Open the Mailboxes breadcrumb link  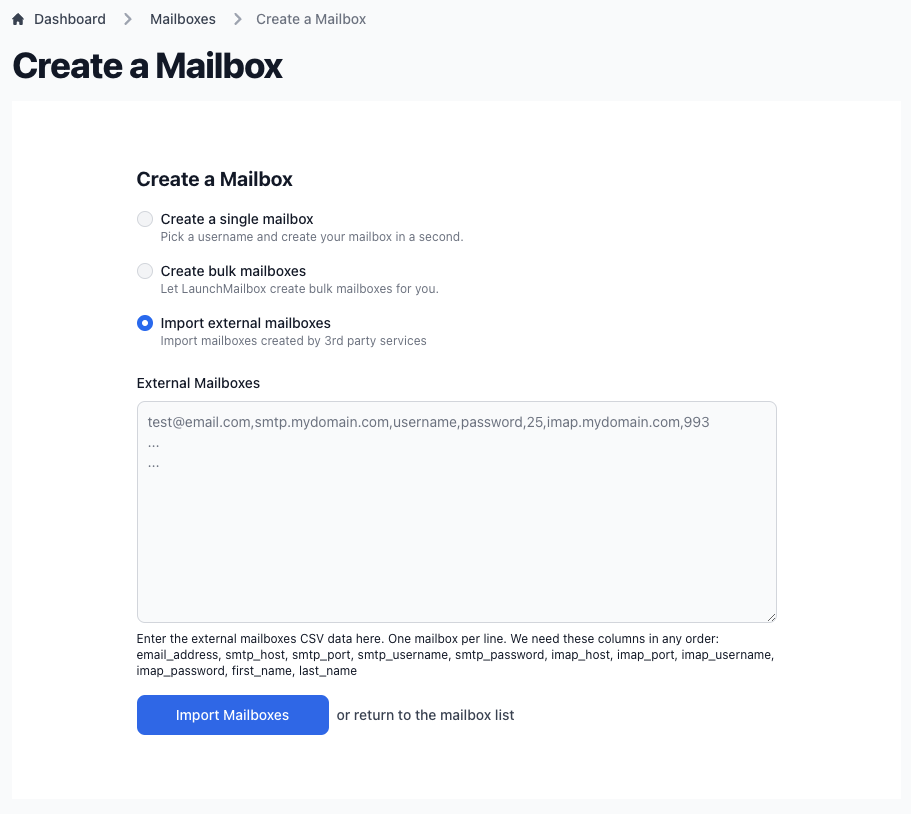[x=182, y=19]
